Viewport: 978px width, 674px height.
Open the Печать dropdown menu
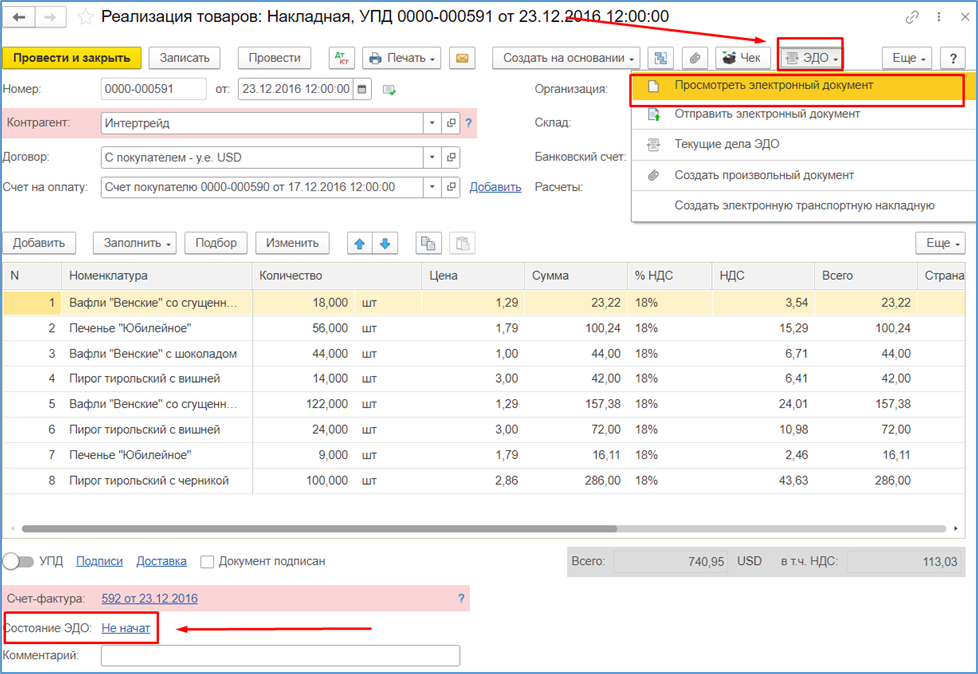pos(402,58)
